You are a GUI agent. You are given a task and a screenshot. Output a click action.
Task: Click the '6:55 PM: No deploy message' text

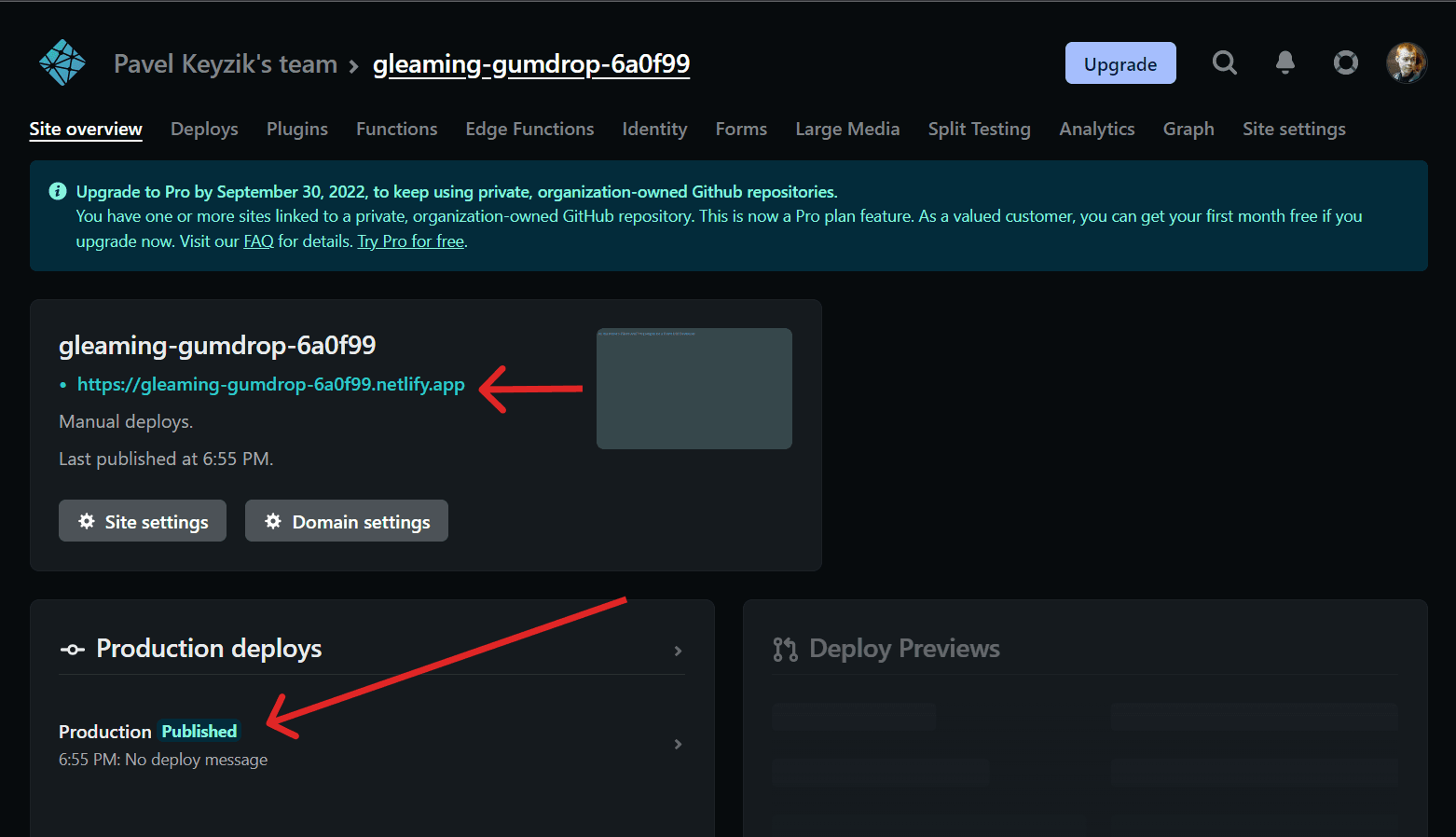(x=163, y=760)
